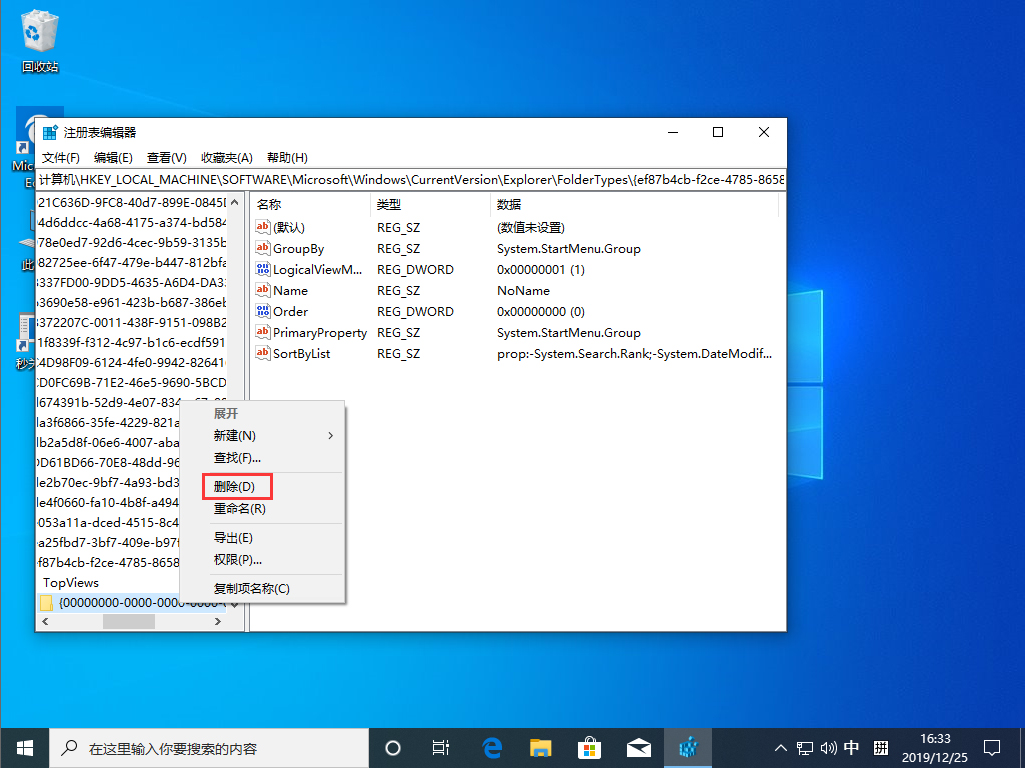
Task: Launch File Explorer from the taskbar
Action: coord(540,747)
